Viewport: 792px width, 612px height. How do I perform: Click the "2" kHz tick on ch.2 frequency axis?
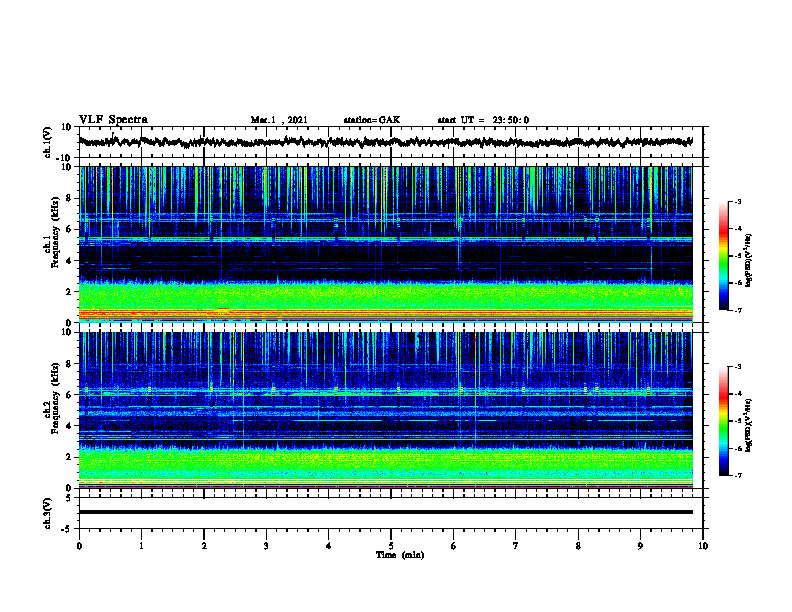[69, 457]
